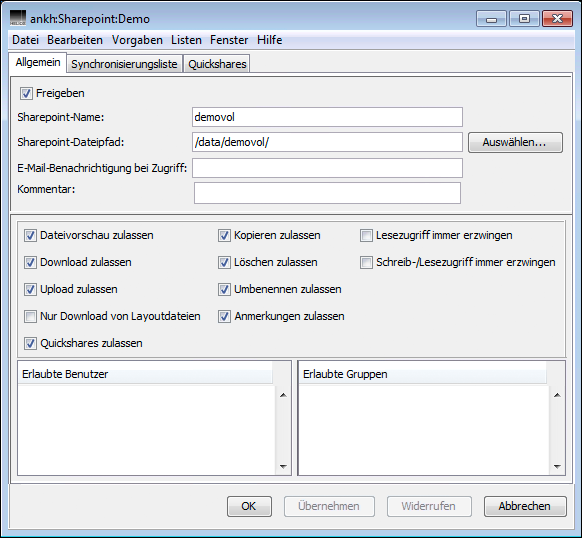
Task: Disable Upload zulassen
Action: [x=30, y=290]
